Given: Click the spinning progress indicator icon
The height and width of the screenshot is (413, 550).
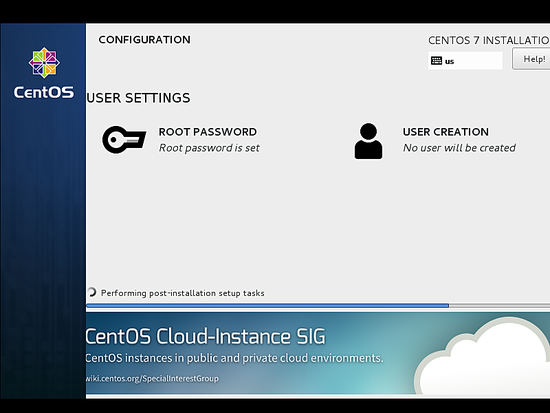Looking at the screenshot, I should (91, 292).
